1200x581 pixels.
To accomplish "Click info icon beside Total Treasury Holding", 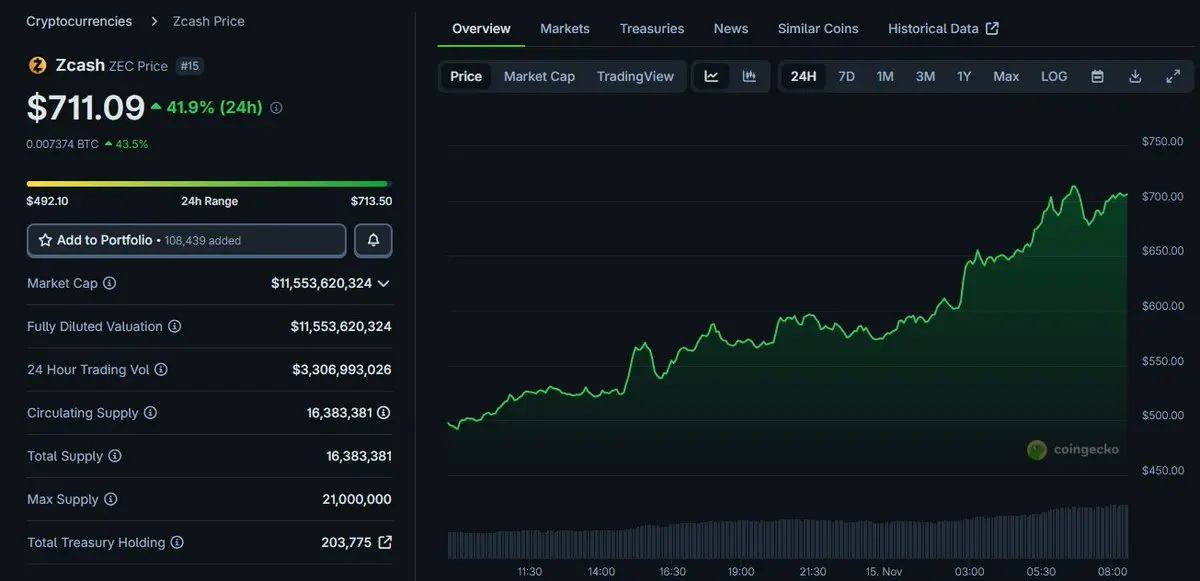I will tap(177, 542).
